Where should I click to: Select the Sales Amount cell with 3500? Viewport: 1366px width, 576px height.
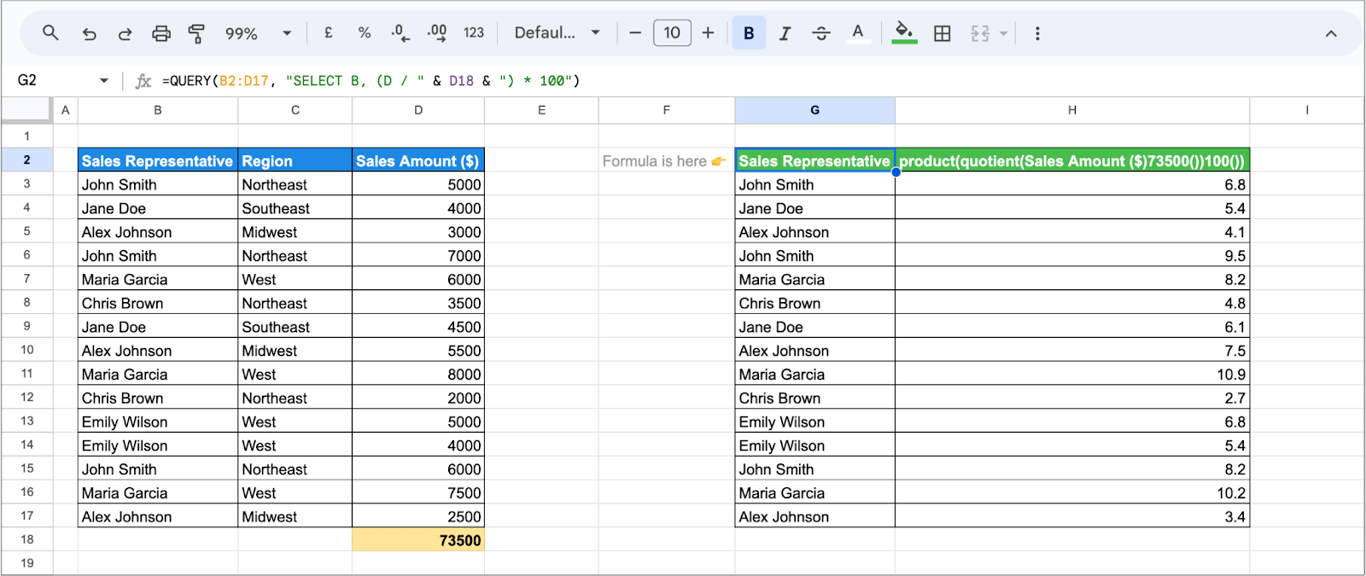[x=418, y=303]
